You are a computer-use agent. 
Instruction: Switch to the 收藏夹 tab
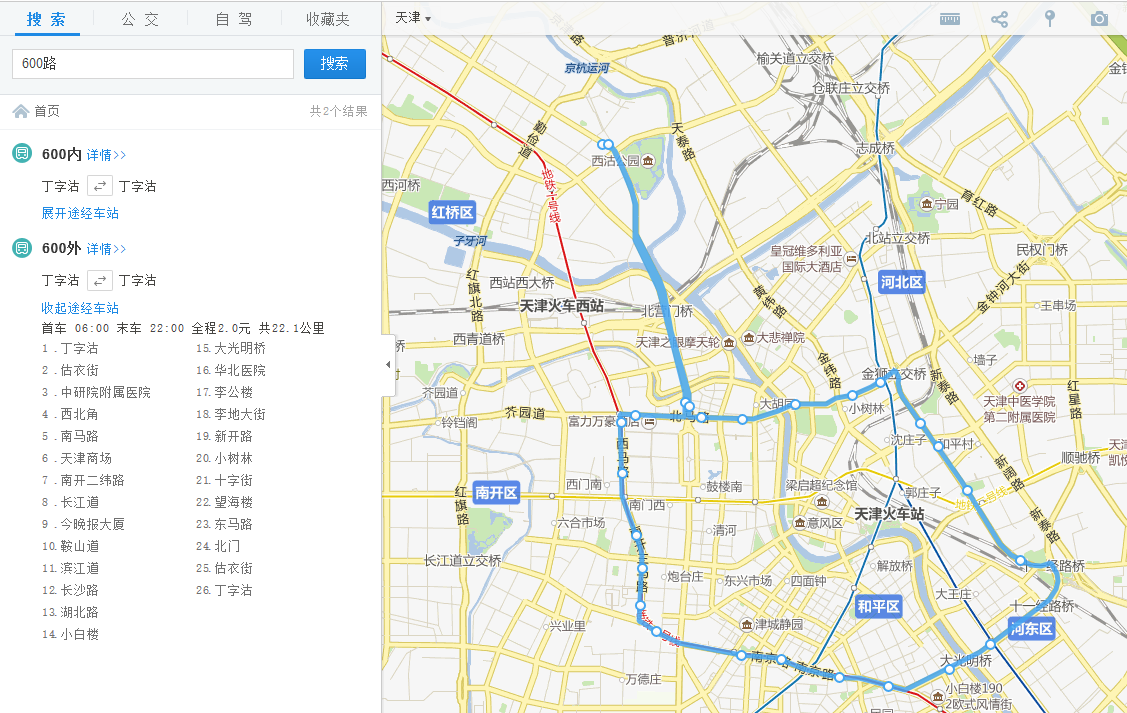tap(328, 19)
